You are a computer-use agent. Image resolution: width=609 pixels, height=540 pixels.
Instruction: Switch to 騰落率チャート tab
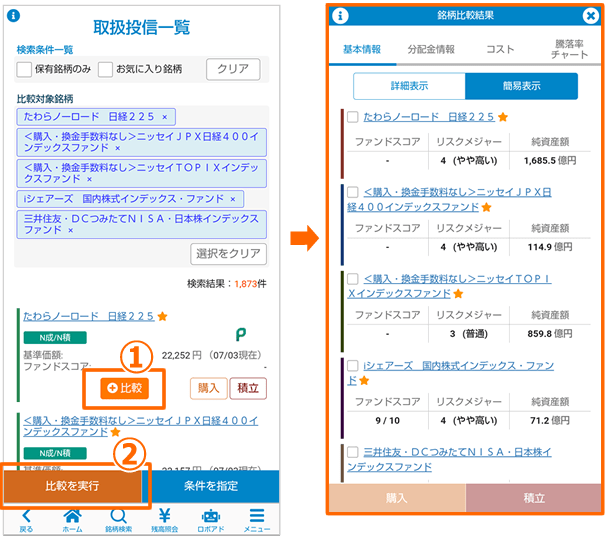(x=569, y=50)
